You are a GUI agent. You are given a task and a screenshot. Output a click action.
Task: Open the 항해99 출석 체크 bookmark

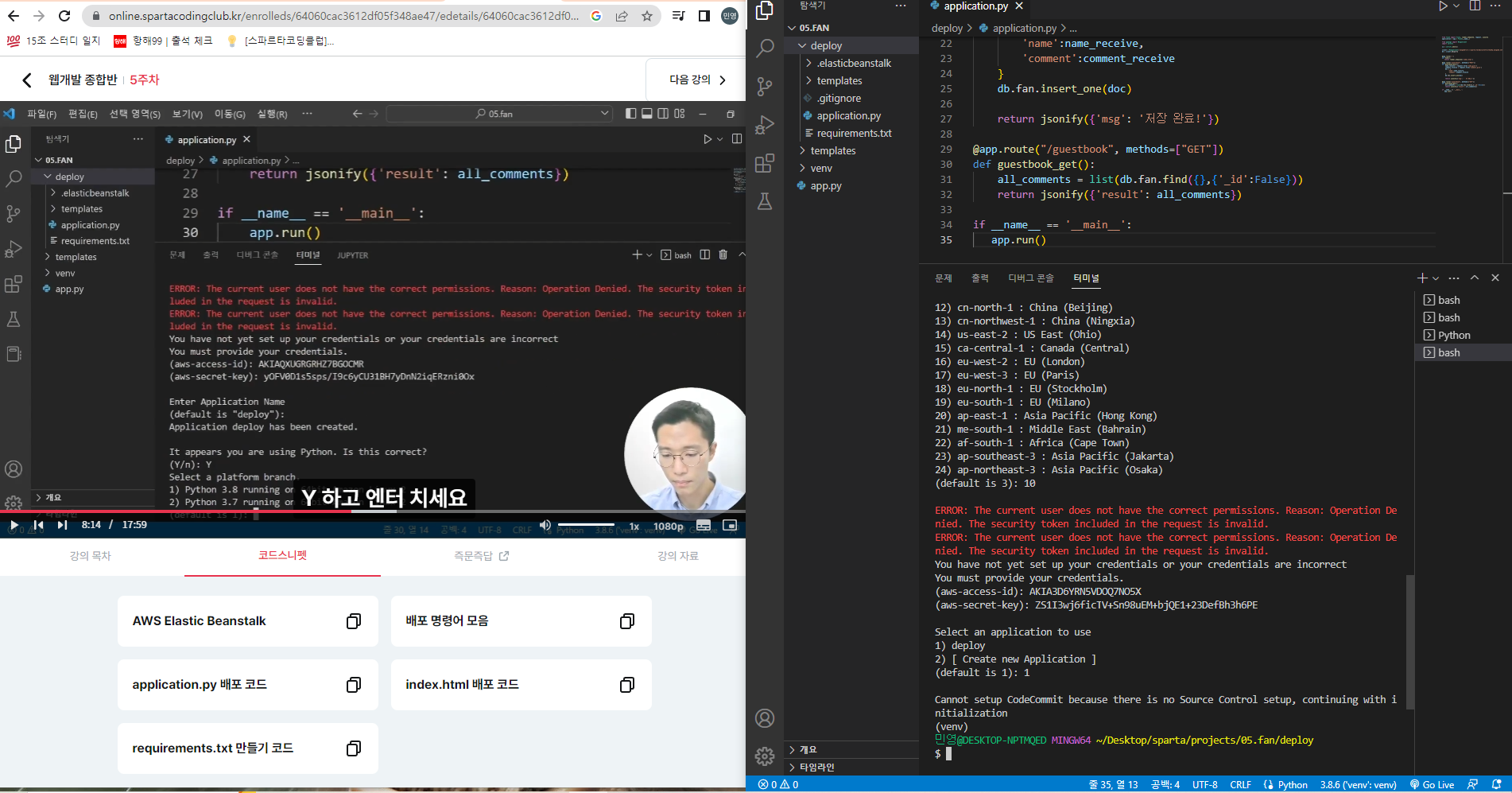pyautogui.click(x=163, y=41)
